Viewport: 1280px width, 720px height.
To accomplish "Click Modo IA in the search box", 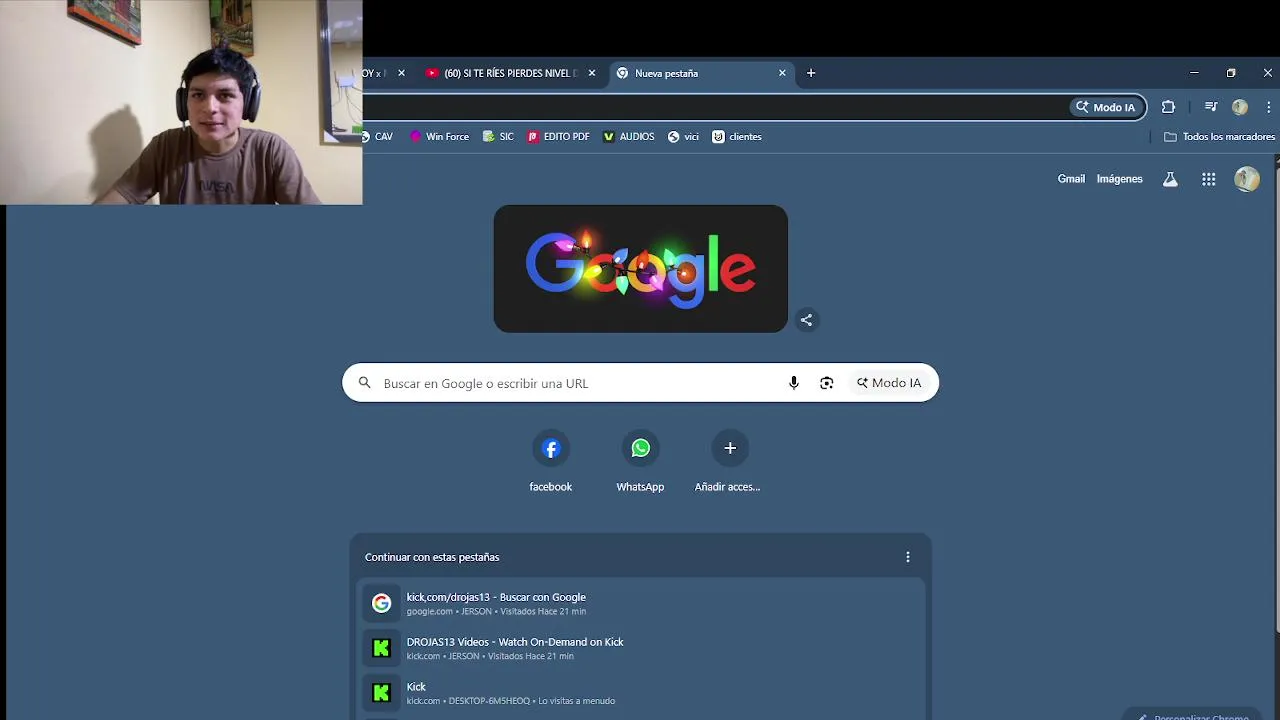I will (889, 383).
